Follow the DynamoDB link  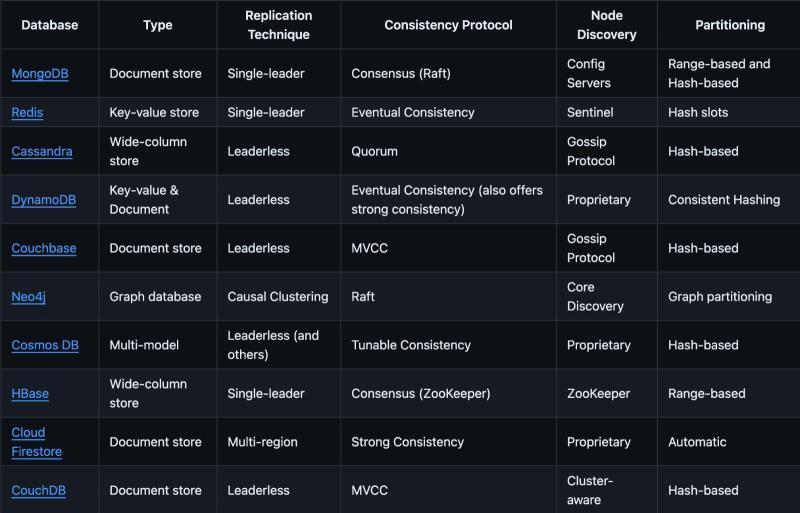[44, 200]
